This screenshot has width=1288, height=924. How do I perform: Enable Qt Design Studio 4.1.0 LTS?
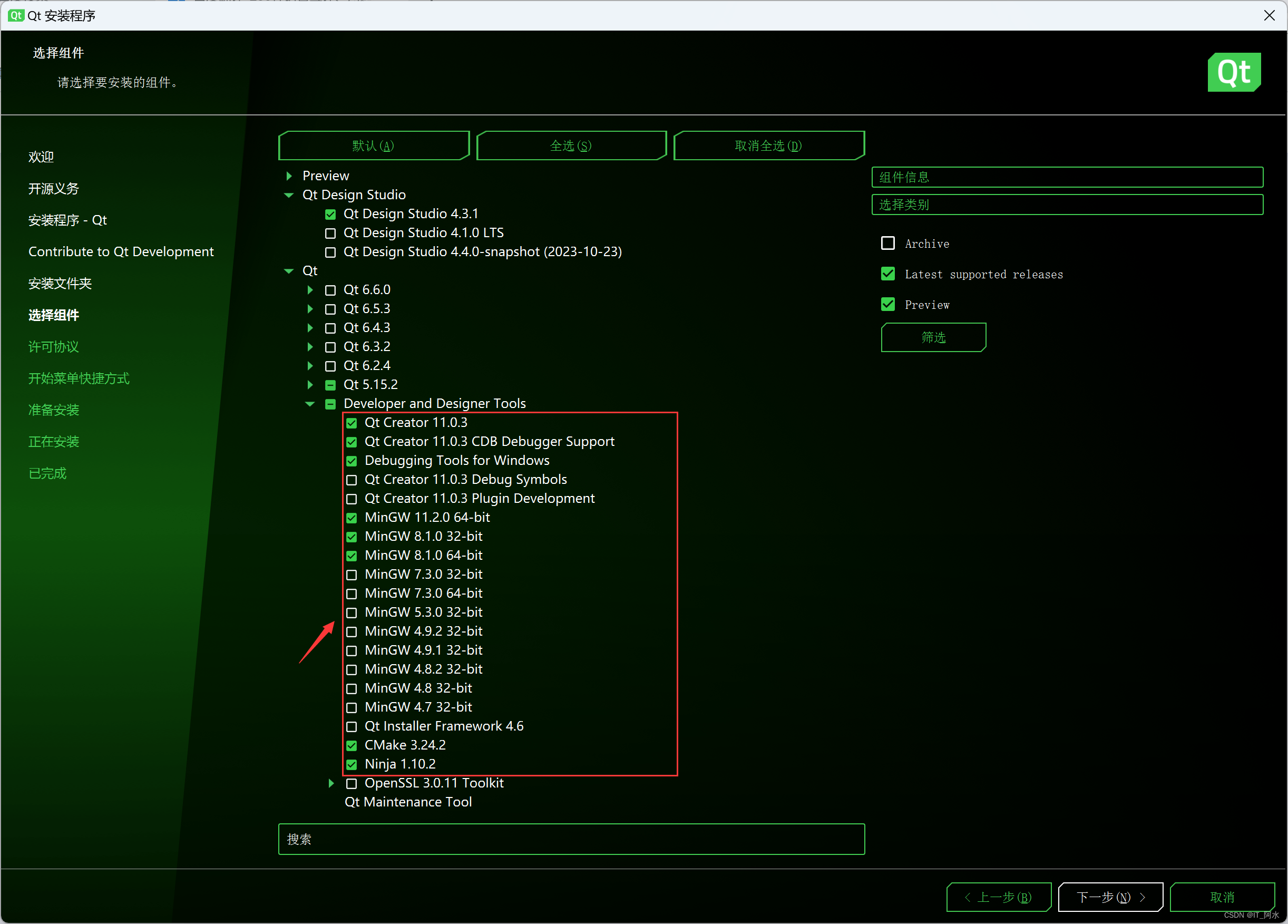pos(330,234)
